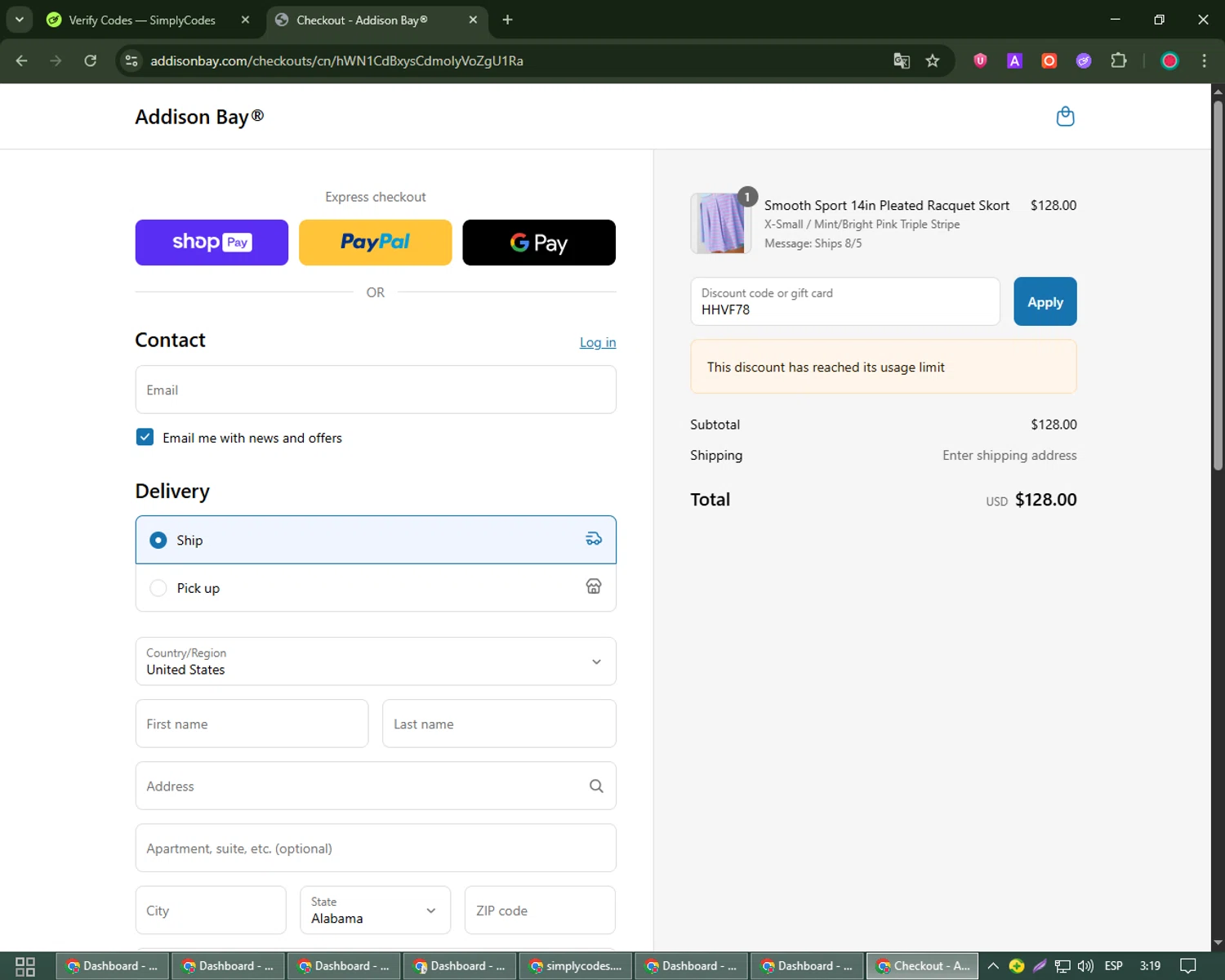
Task: Open the volume speaker tray icon
Action: click(1085, 966)
